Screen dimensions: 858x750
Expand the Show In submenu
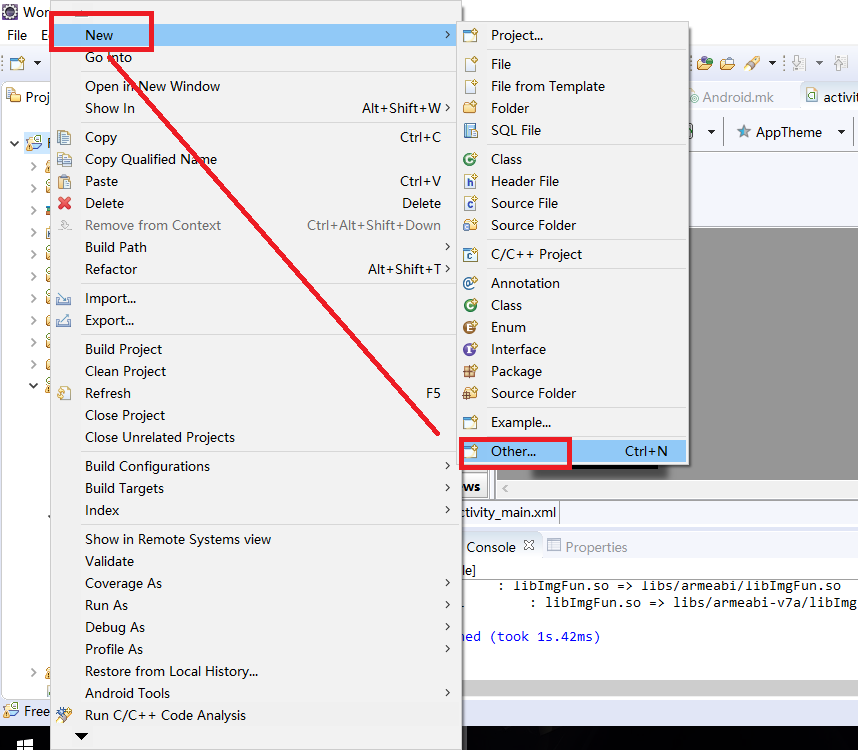click(255, 108)
